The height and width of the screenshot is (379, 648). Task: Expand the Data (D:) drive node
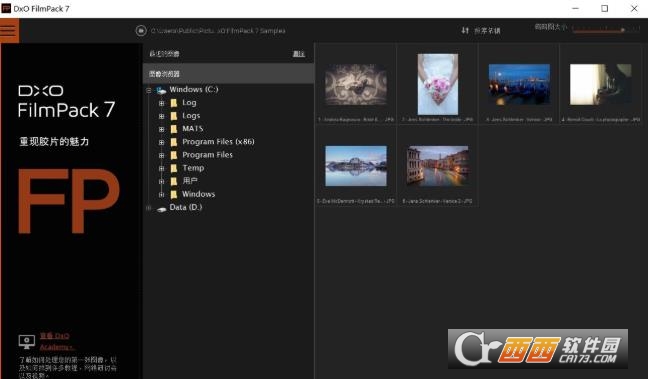(x=149, y=208)
